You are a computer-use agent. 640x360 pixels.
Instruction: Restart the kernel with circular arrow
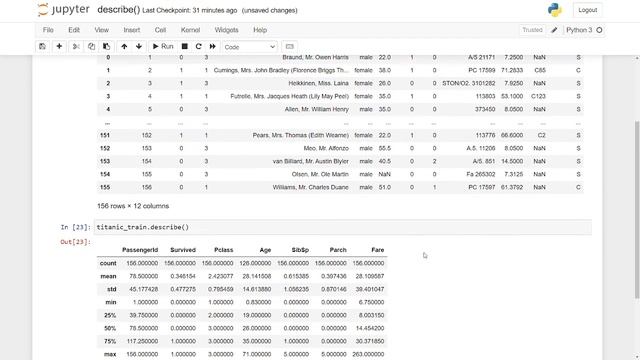[x=198, y=47]
